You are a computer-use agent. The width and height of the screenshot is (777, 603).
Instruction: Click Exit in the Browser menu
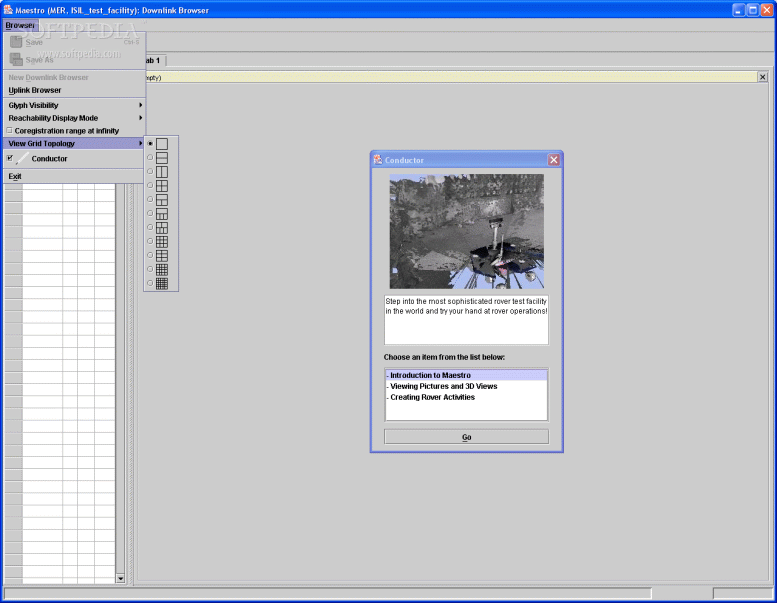74,176
